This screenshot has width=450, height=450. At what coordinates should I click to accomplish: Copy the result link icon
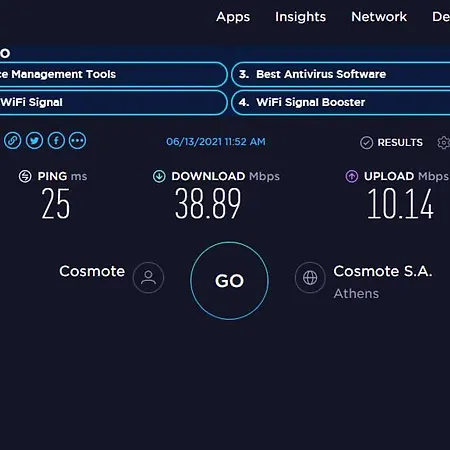13,141
